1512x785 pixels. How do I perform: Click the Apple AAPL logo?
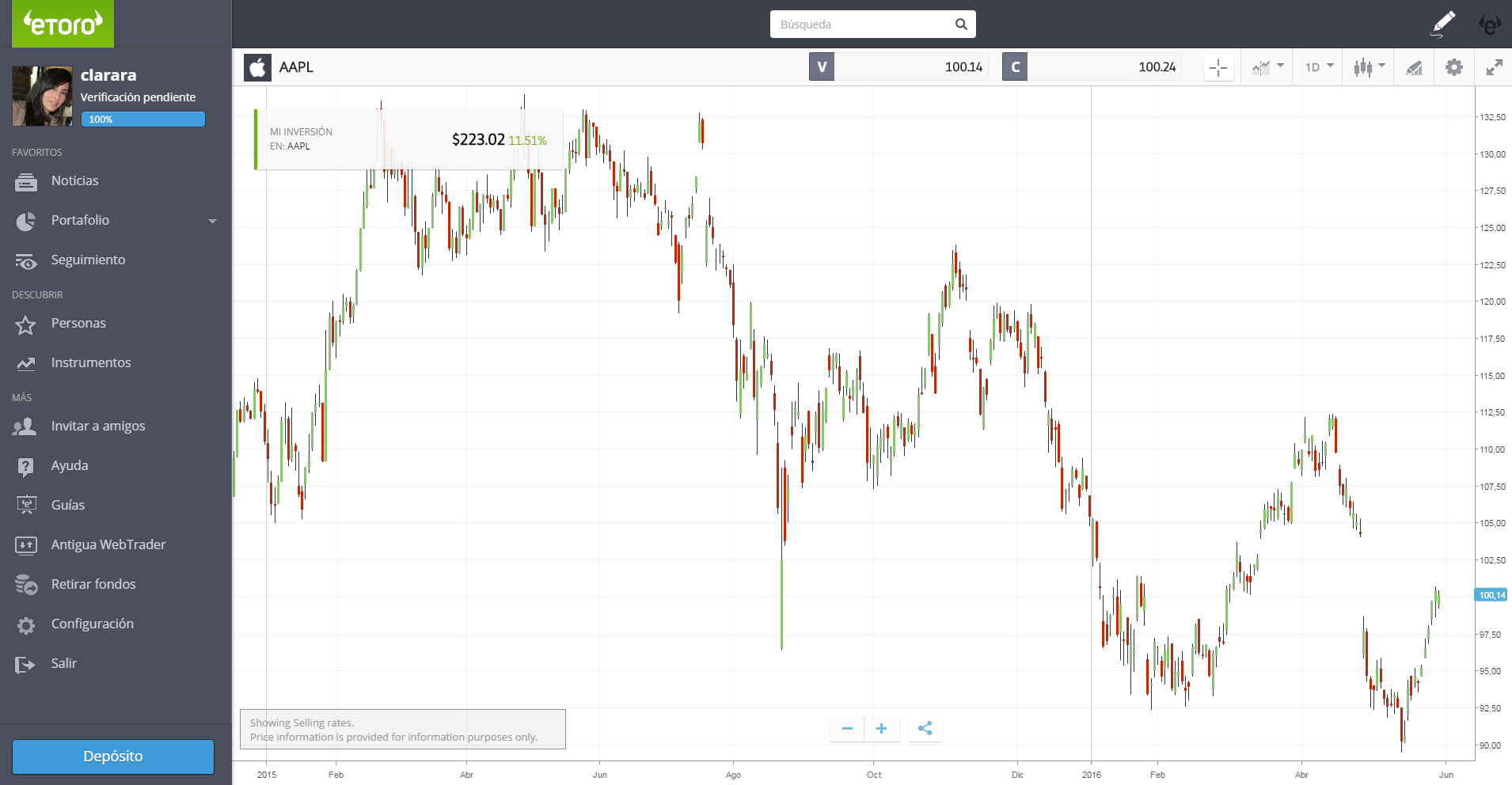pyautogui.click(x=257, y=67)
